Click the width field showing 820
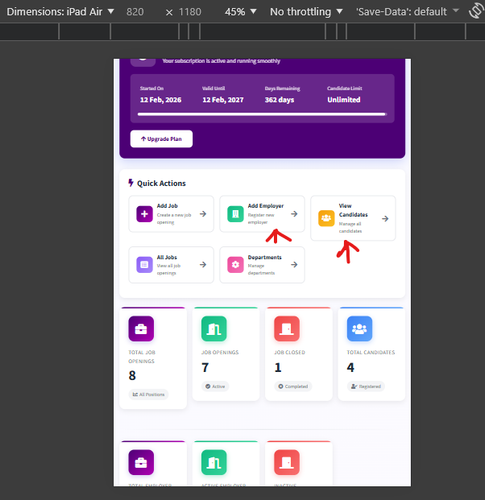 135,12
